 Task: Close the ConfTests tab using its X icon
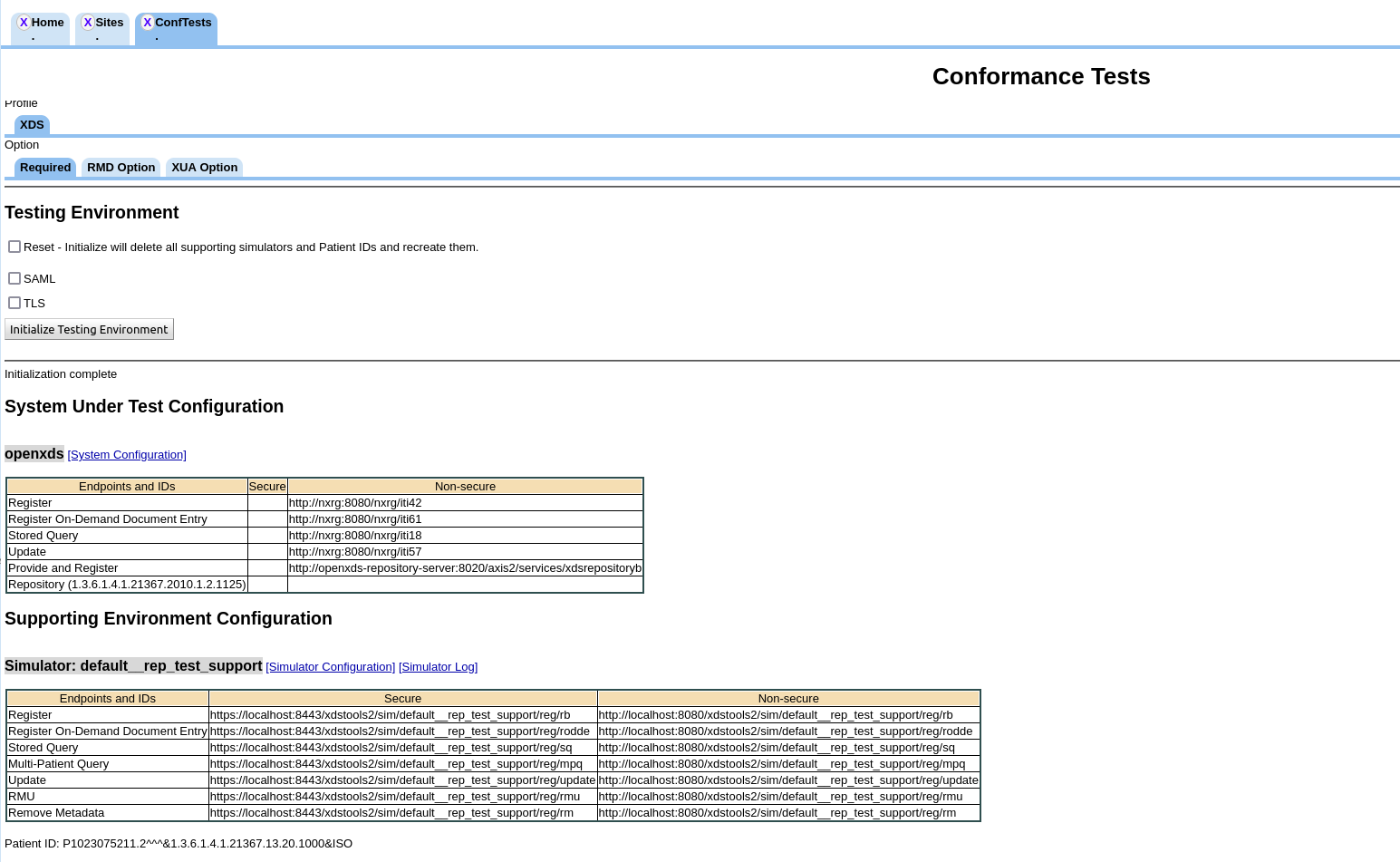(x=147, y=23)
